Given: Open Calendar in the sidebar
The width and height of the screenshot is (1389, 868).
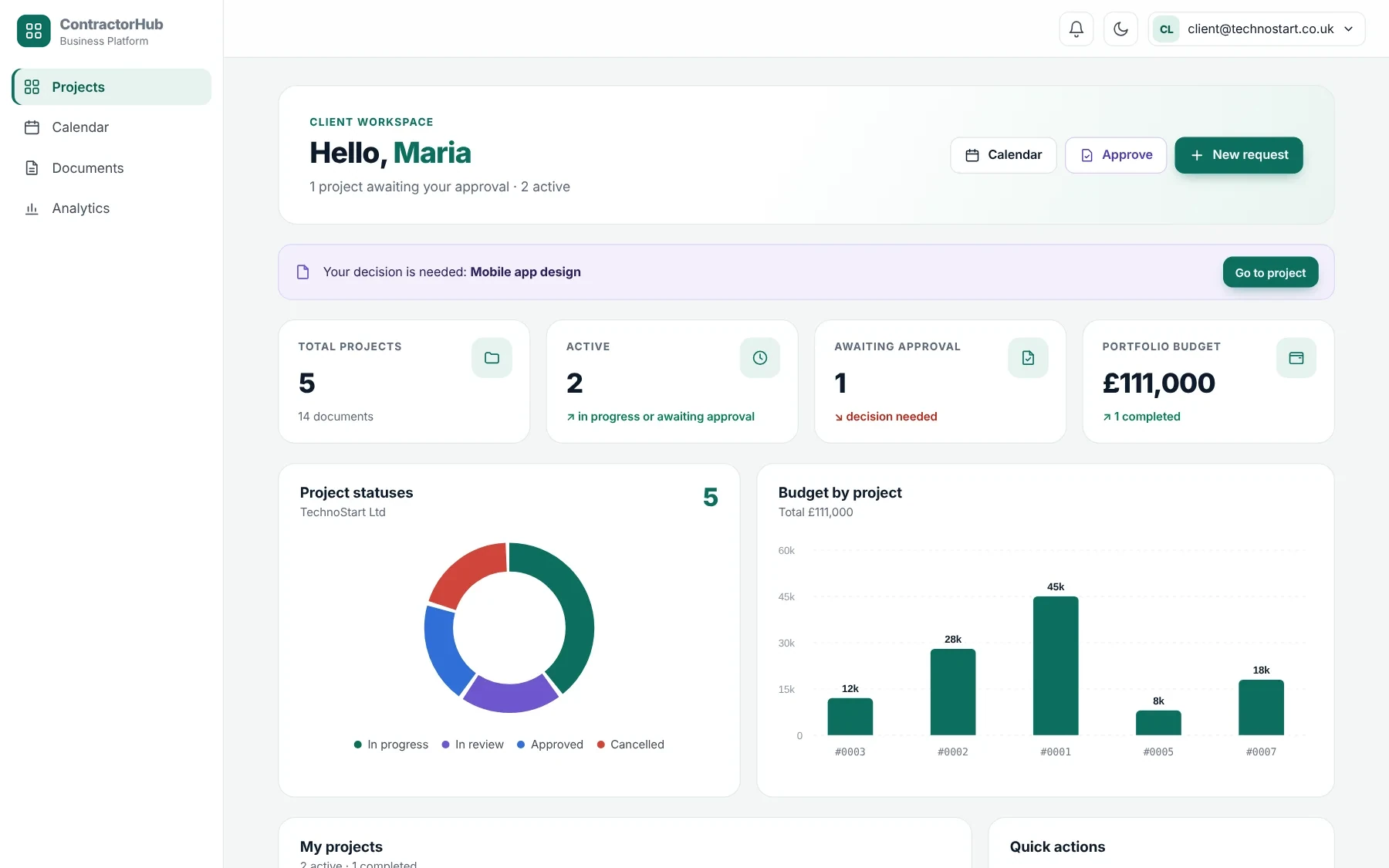Looking at the screenshot, I should pyautogui.click(x=112, y=127).
